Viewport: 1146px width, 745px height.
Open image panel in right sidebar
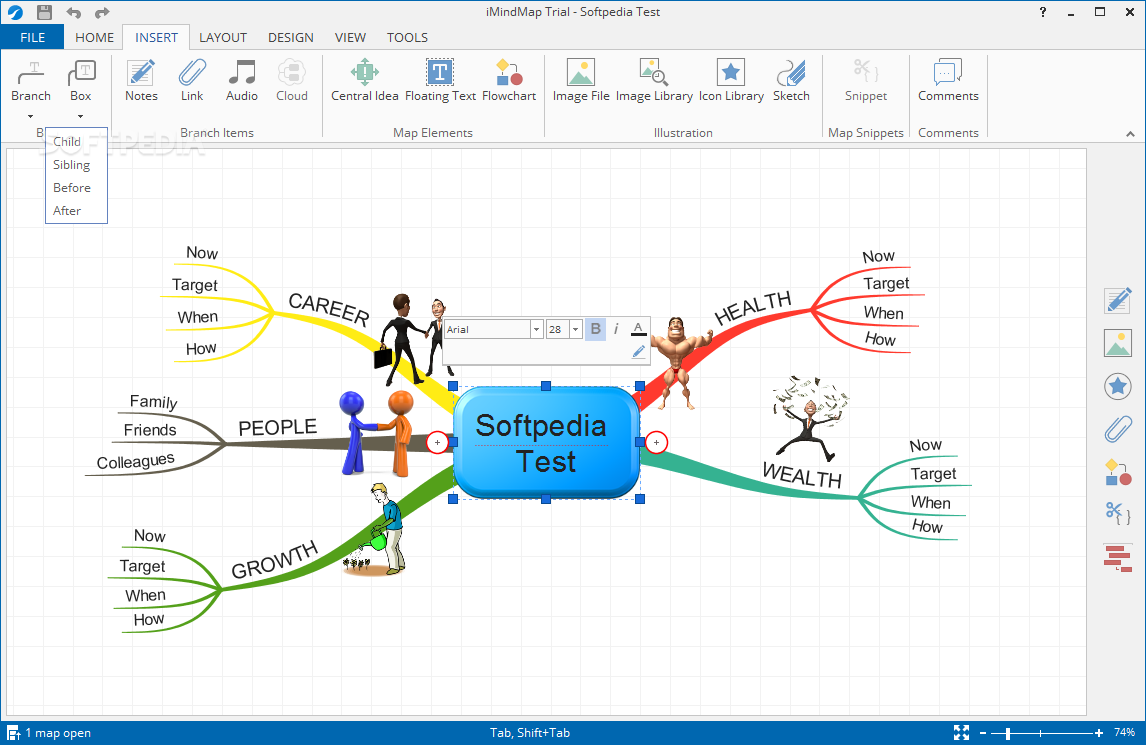pos(1117,343)
